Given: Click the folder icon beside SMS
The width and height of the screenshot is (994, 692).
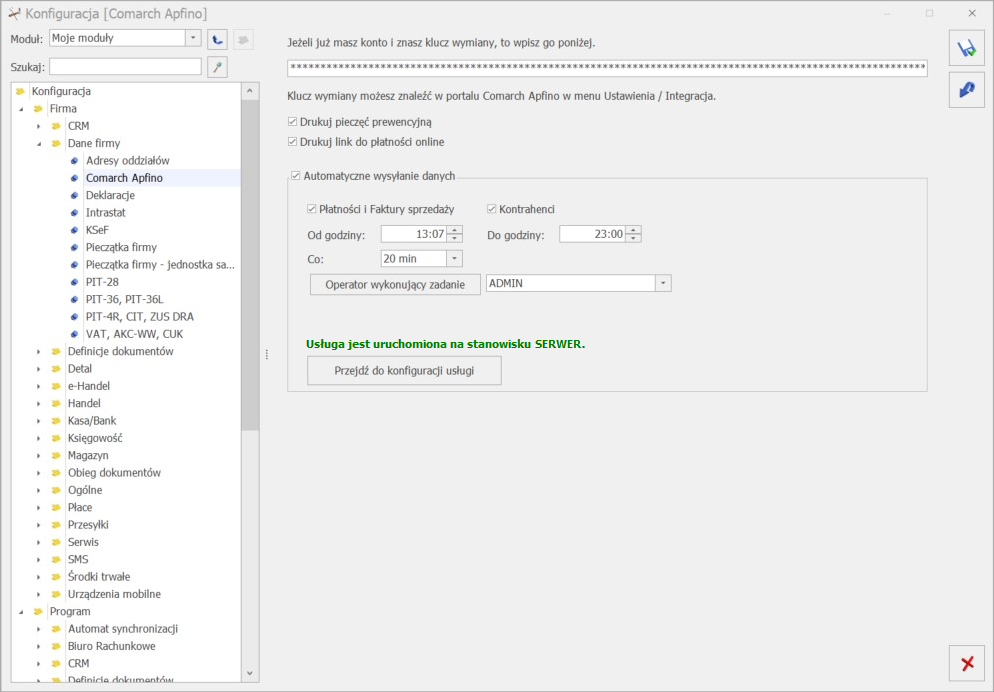Looking at the screenshot, I should (56, 560).
